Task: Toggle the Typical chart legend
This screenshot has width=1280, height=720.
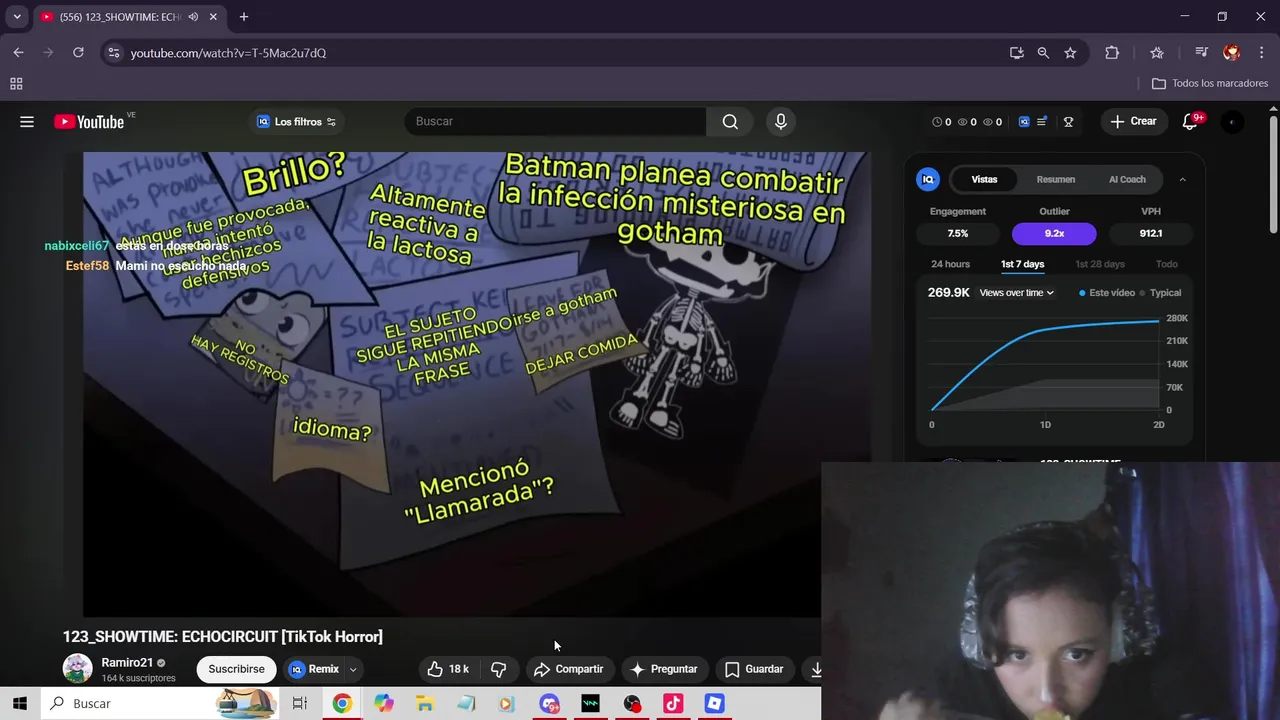Action: tap(1160, 293)
